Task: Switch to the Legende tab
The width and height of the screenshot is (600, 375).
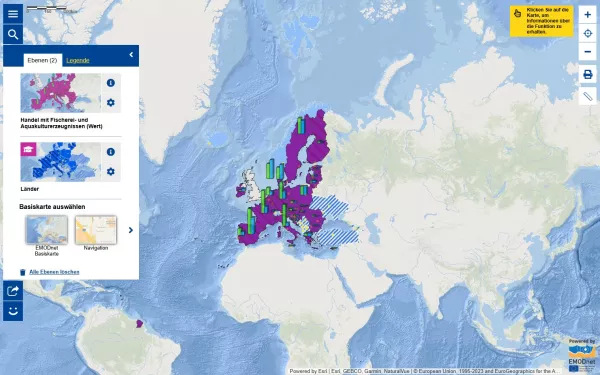Action: pyautogui.click(x=78, y=60)
